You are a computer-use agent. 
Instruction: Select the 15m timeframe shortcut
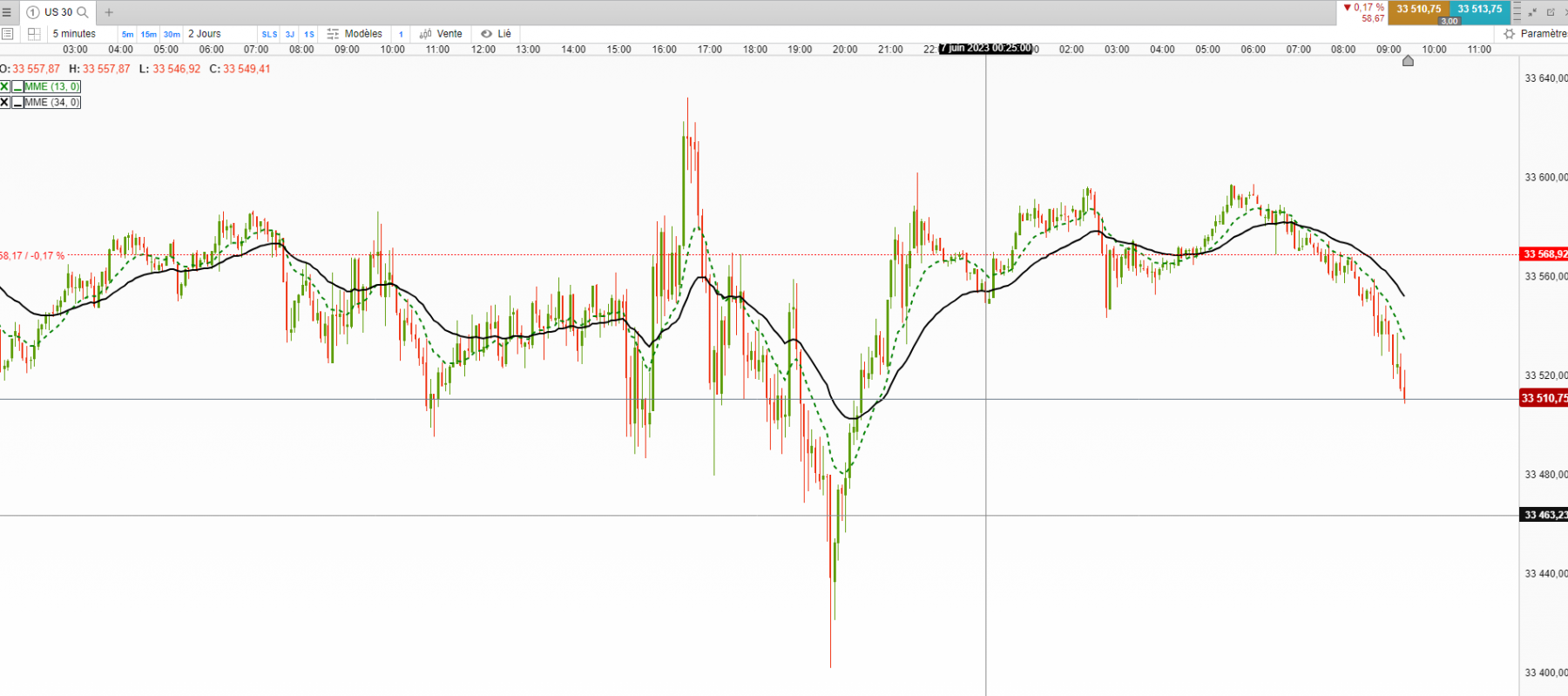149,35
